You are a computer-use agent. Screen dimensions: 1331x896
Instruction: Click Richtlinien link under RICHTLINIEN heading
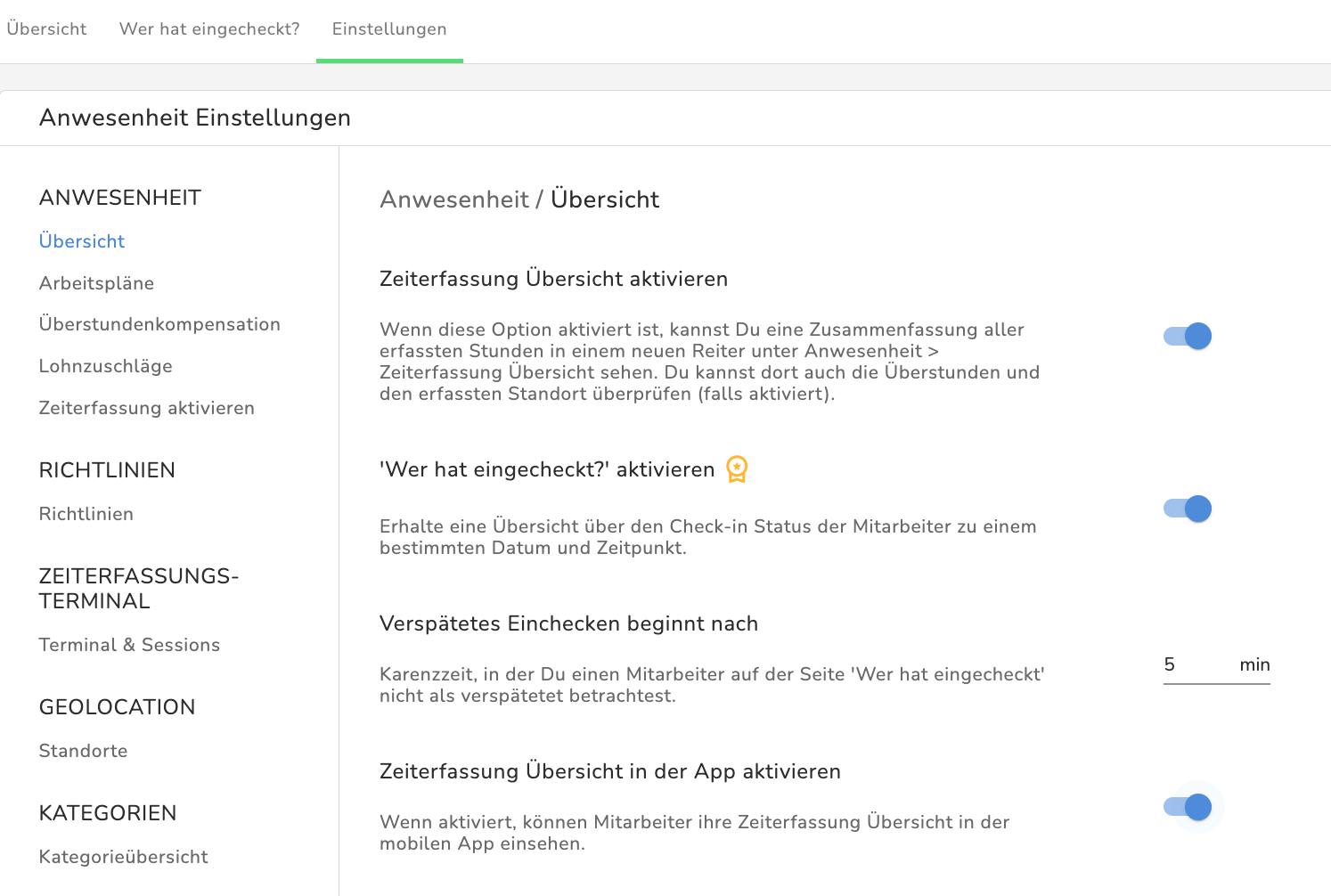[86, 514]
